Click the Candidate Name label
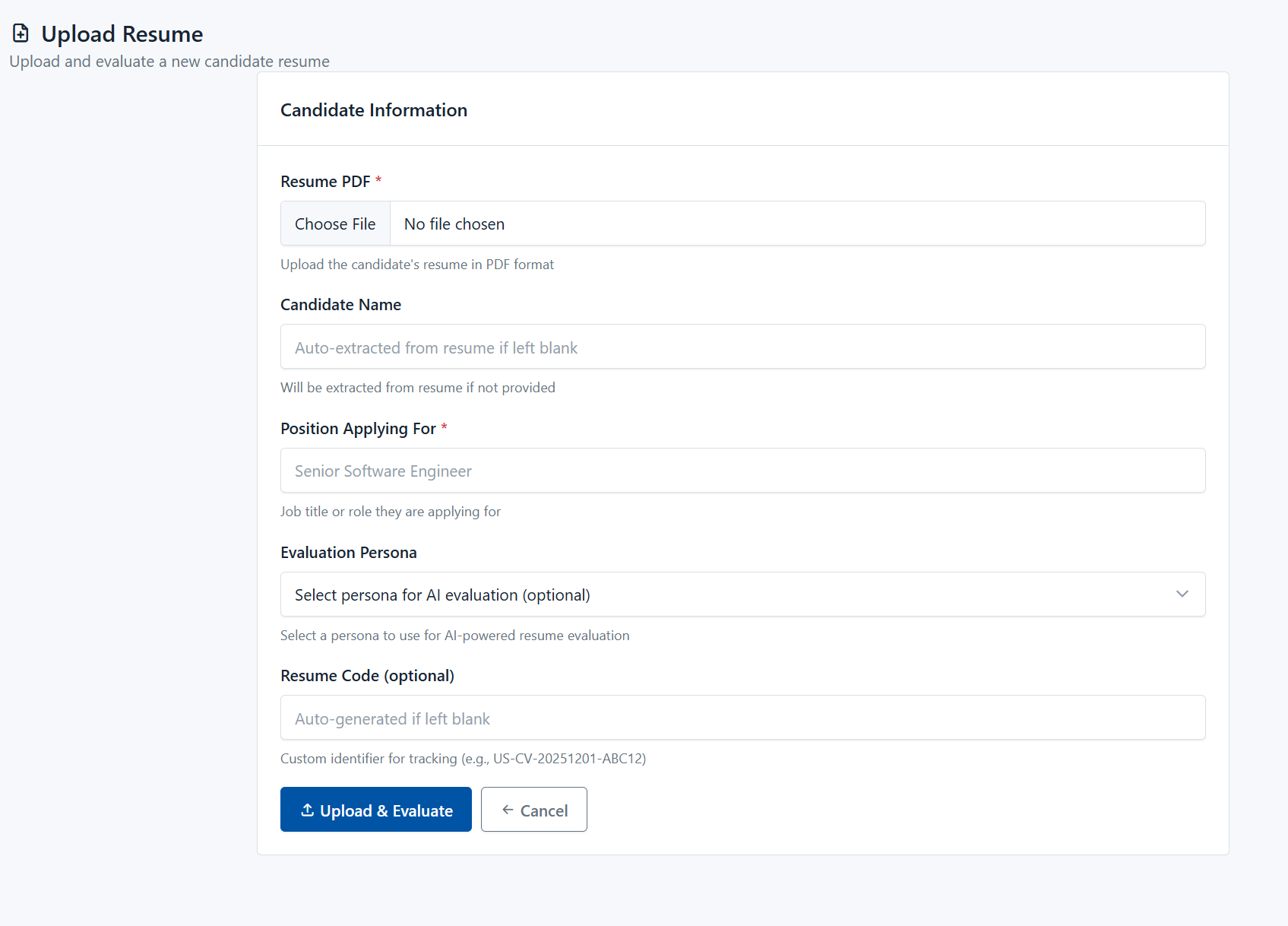The width and height of the screenshot is (1288, 926). click(x=340, y=305)
